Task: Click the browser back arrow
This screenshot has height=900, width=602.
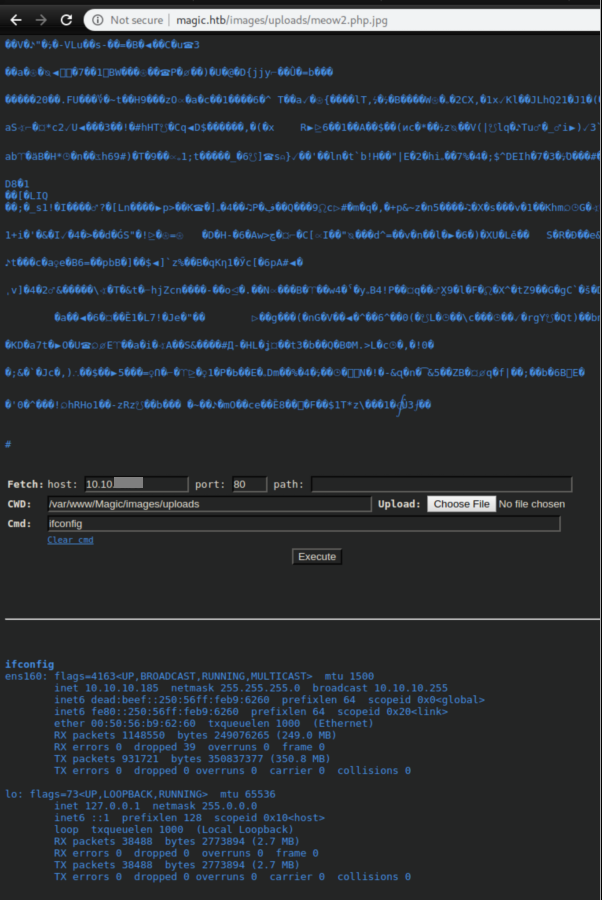Action: click(x=14, y=19)
